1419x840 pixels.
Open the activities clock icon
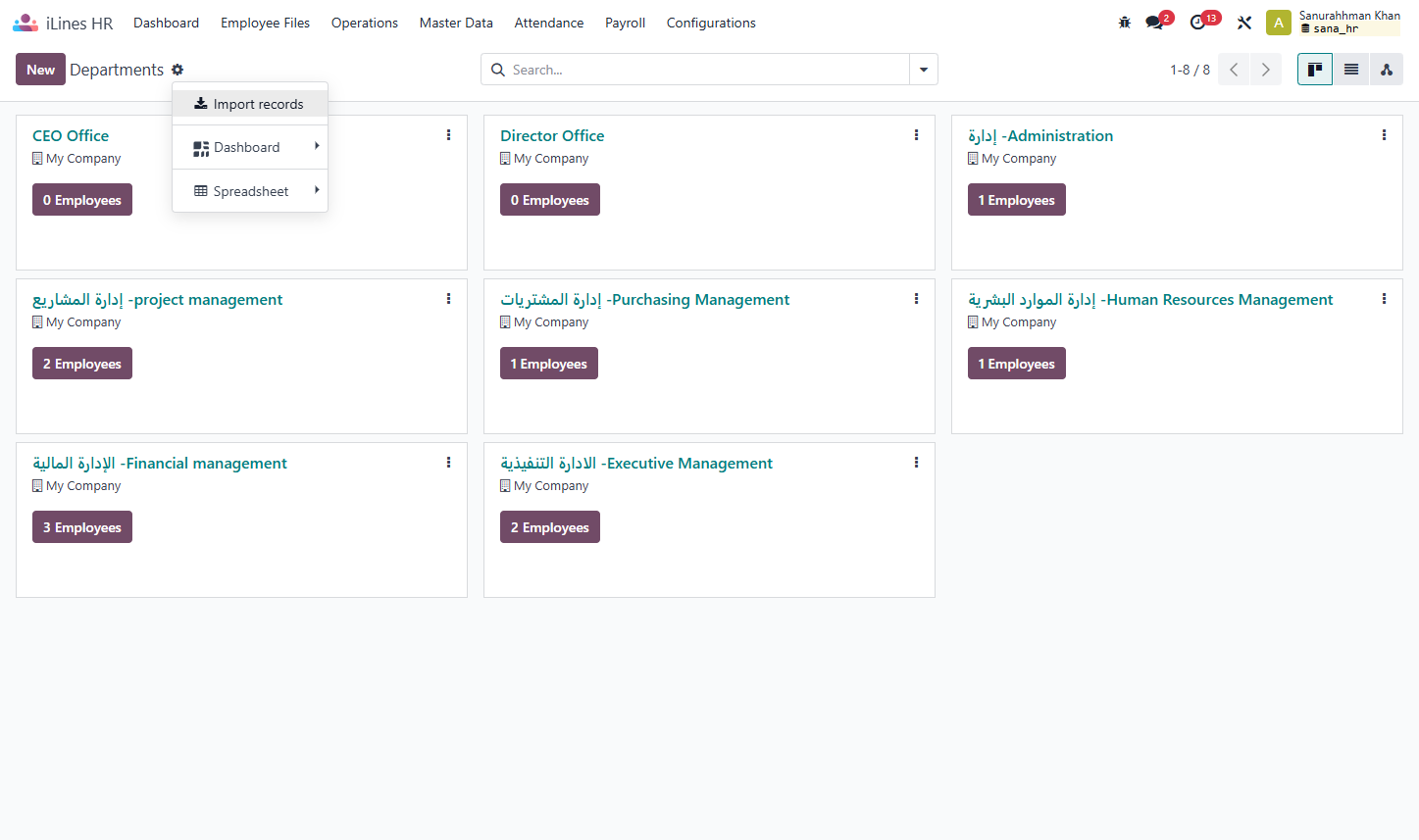pyautogui.click(x=1199, y=23)
